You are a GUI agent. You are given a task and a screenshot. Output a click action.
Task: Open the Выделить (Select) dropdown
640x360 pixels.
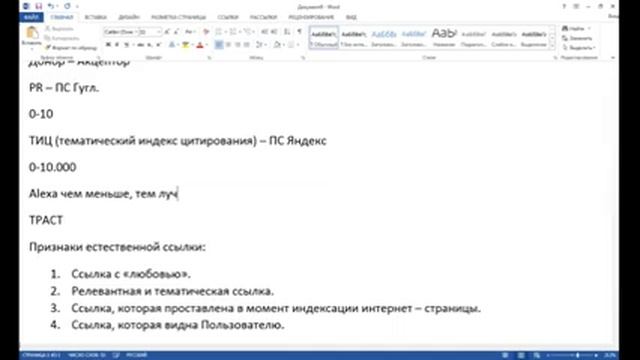coord(578,48)
